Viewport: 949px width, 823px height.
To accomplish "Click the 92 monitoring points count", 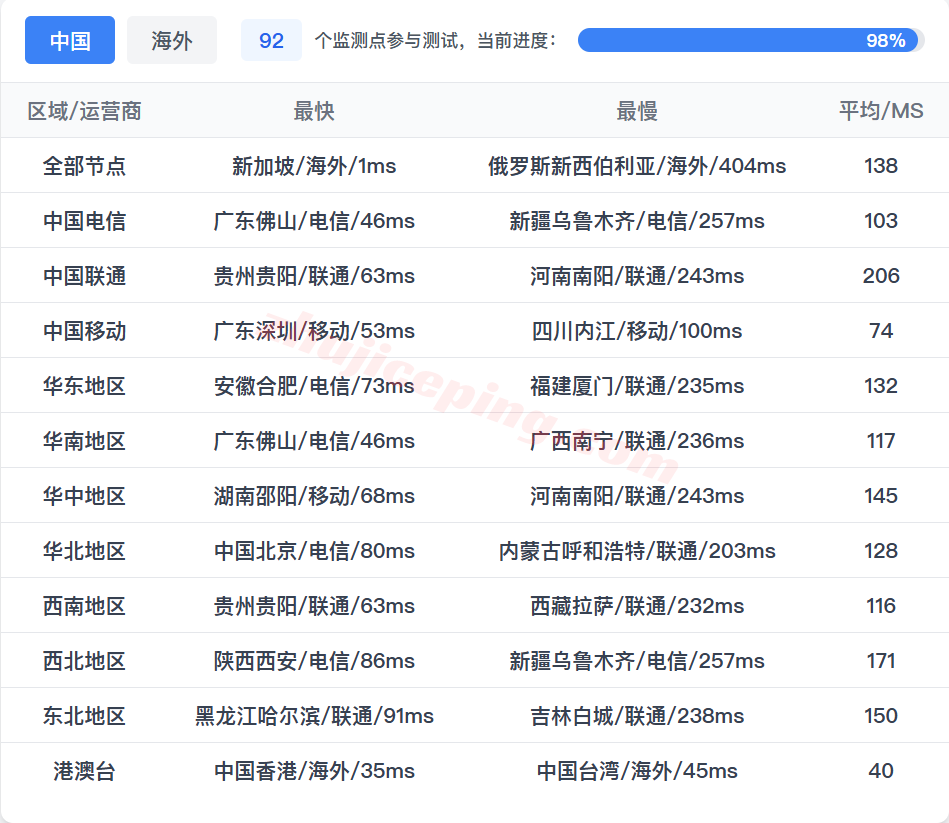I will (x=271, y=40).
